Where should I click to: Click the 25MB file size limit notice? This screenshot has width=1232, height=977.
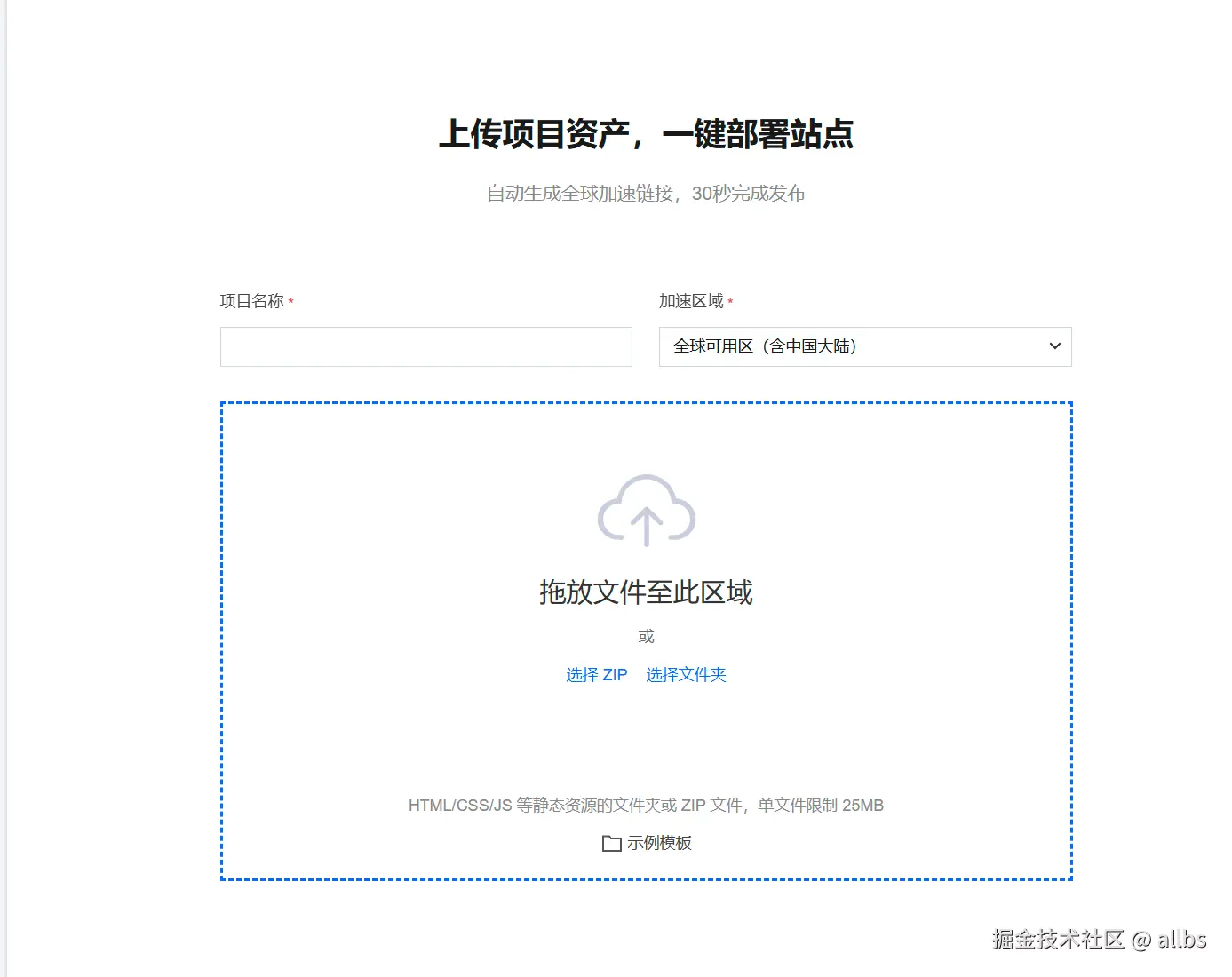point(646,806)
